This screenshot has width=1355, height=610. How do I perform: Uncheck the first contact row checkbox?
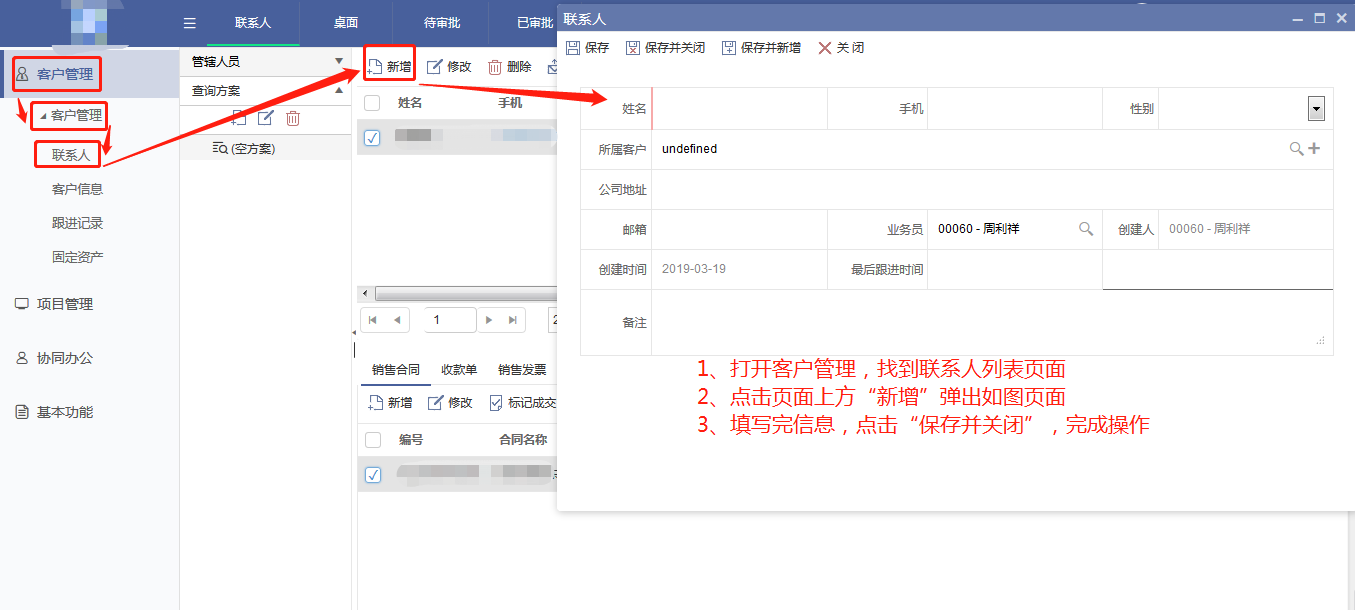click(372, 137)
